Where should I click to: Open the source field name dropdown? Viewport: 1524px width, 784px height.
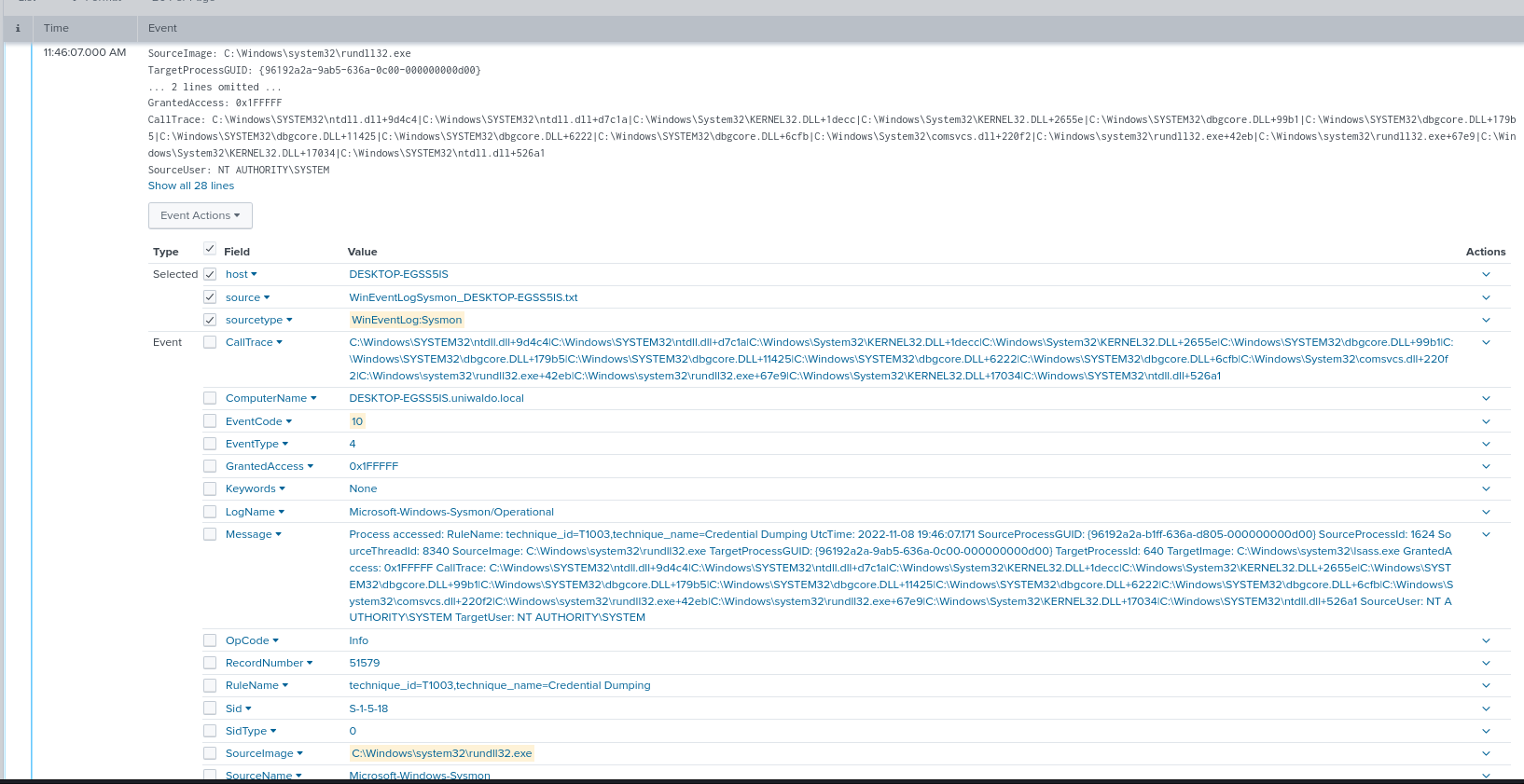pos(248,297)
